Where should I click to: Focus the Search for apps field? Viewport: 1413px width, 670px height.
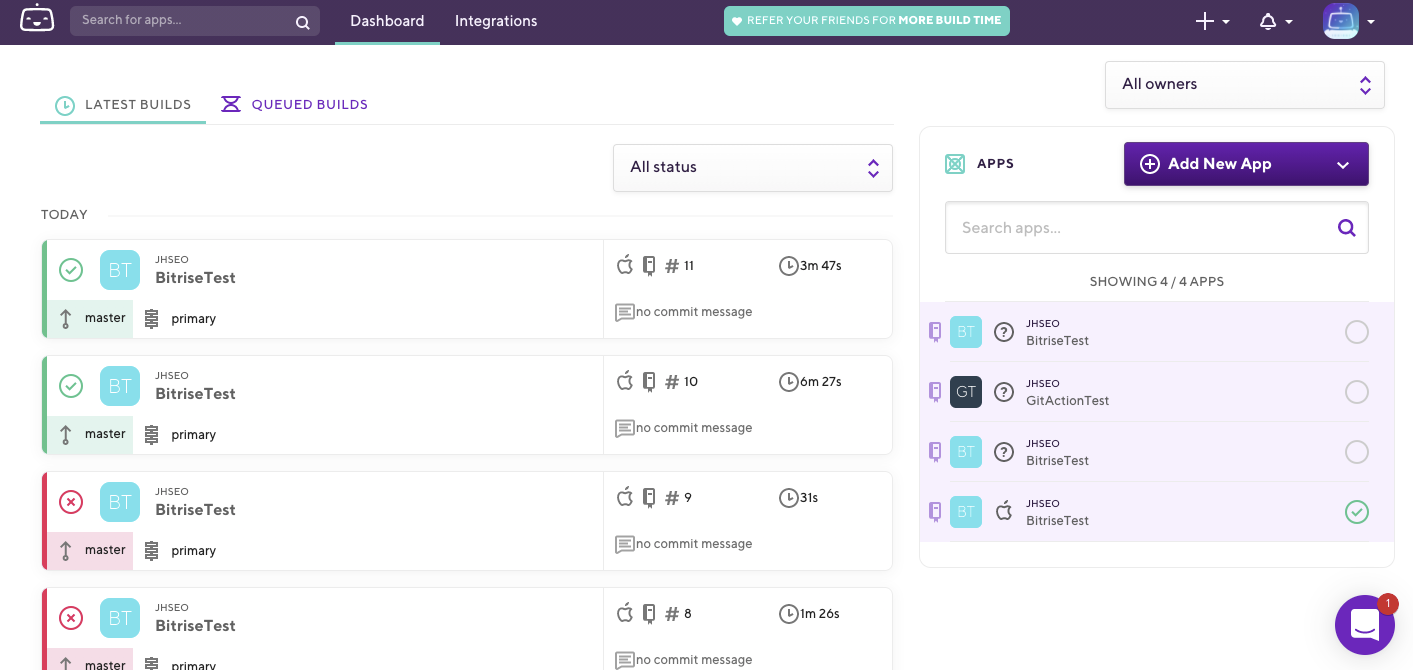[x=195, y=21]
